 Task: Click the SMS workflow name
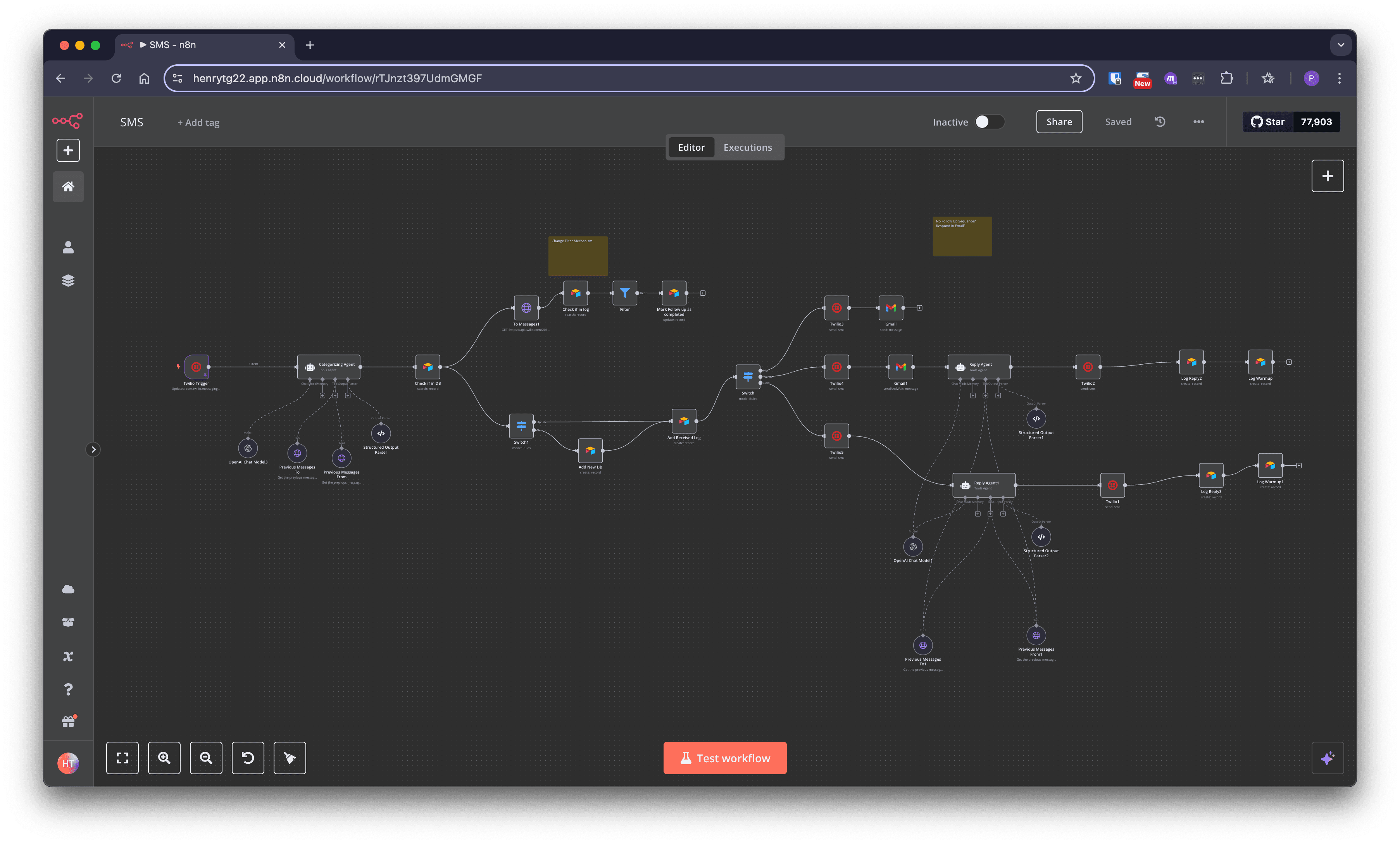point(132,122)
